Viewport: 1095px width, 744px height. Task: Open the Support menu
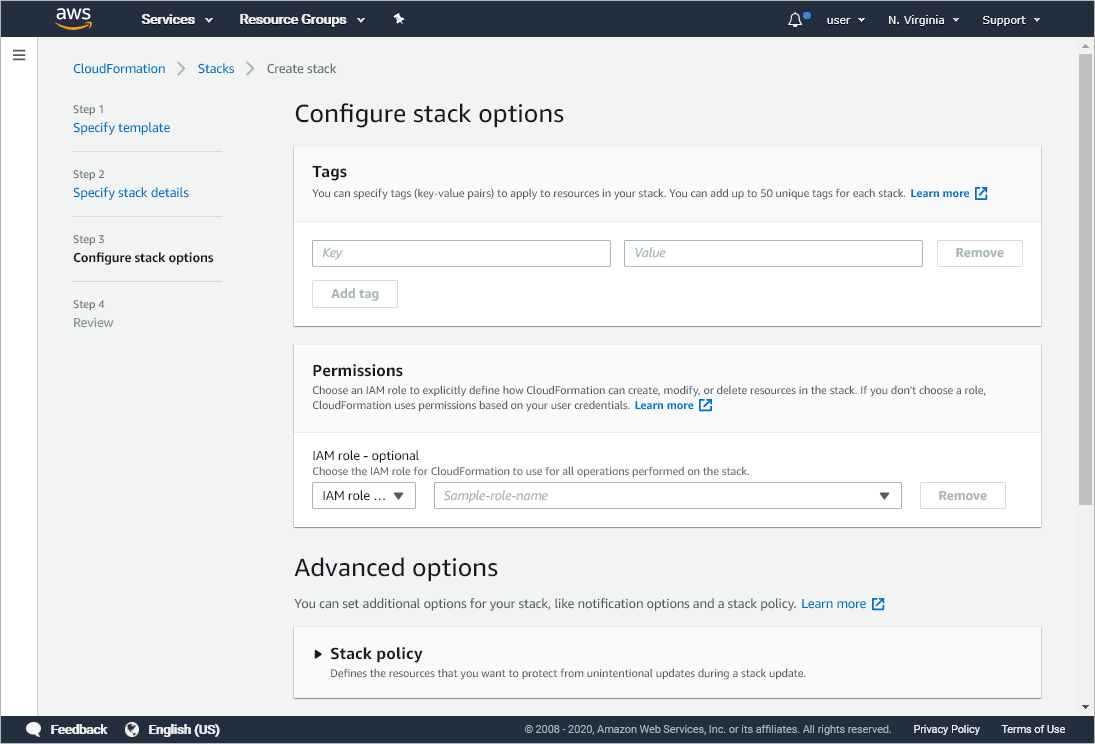click(1011, 20)
